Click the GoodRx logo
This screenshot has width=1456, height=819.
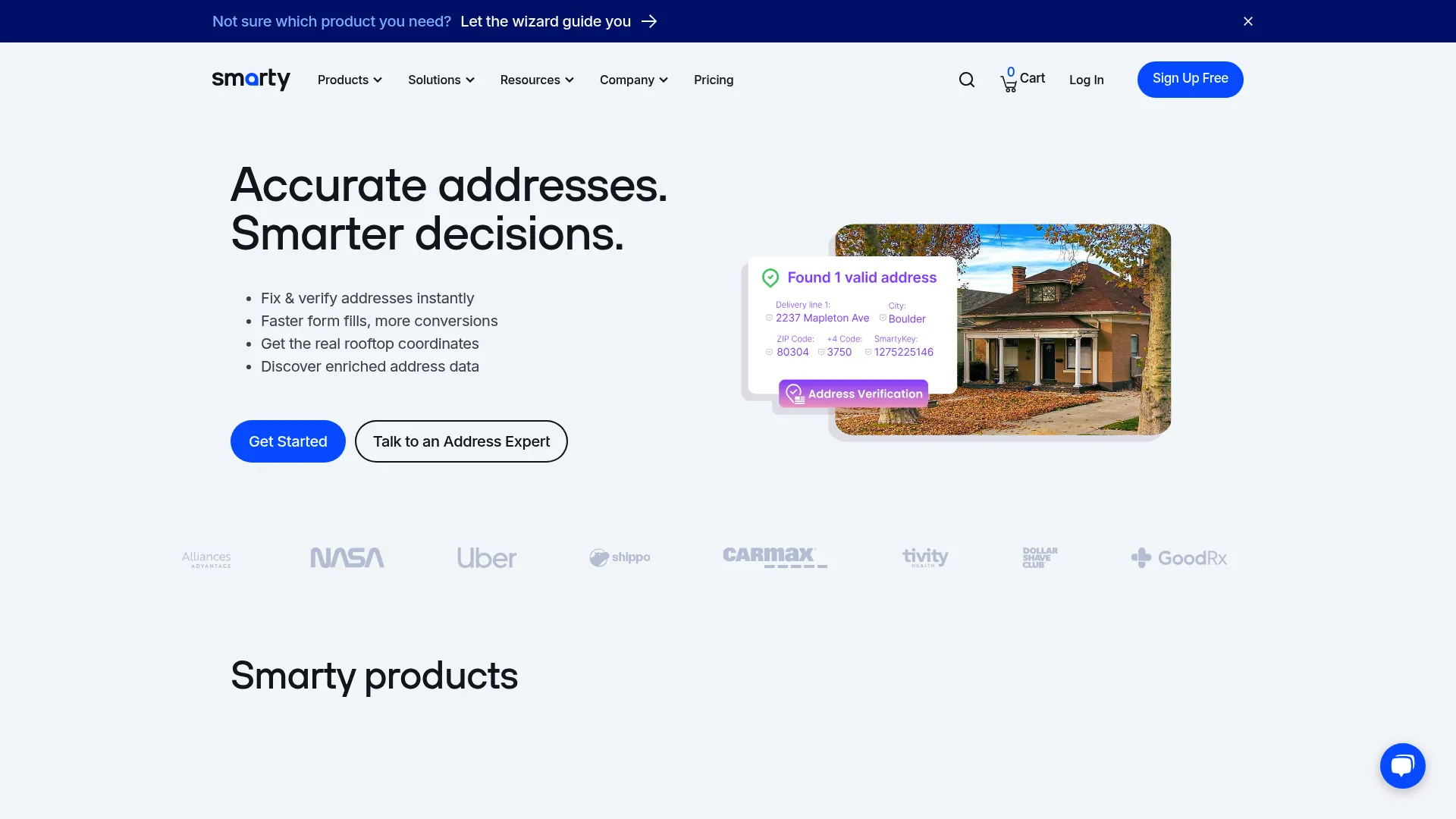tap(1178, 558)
